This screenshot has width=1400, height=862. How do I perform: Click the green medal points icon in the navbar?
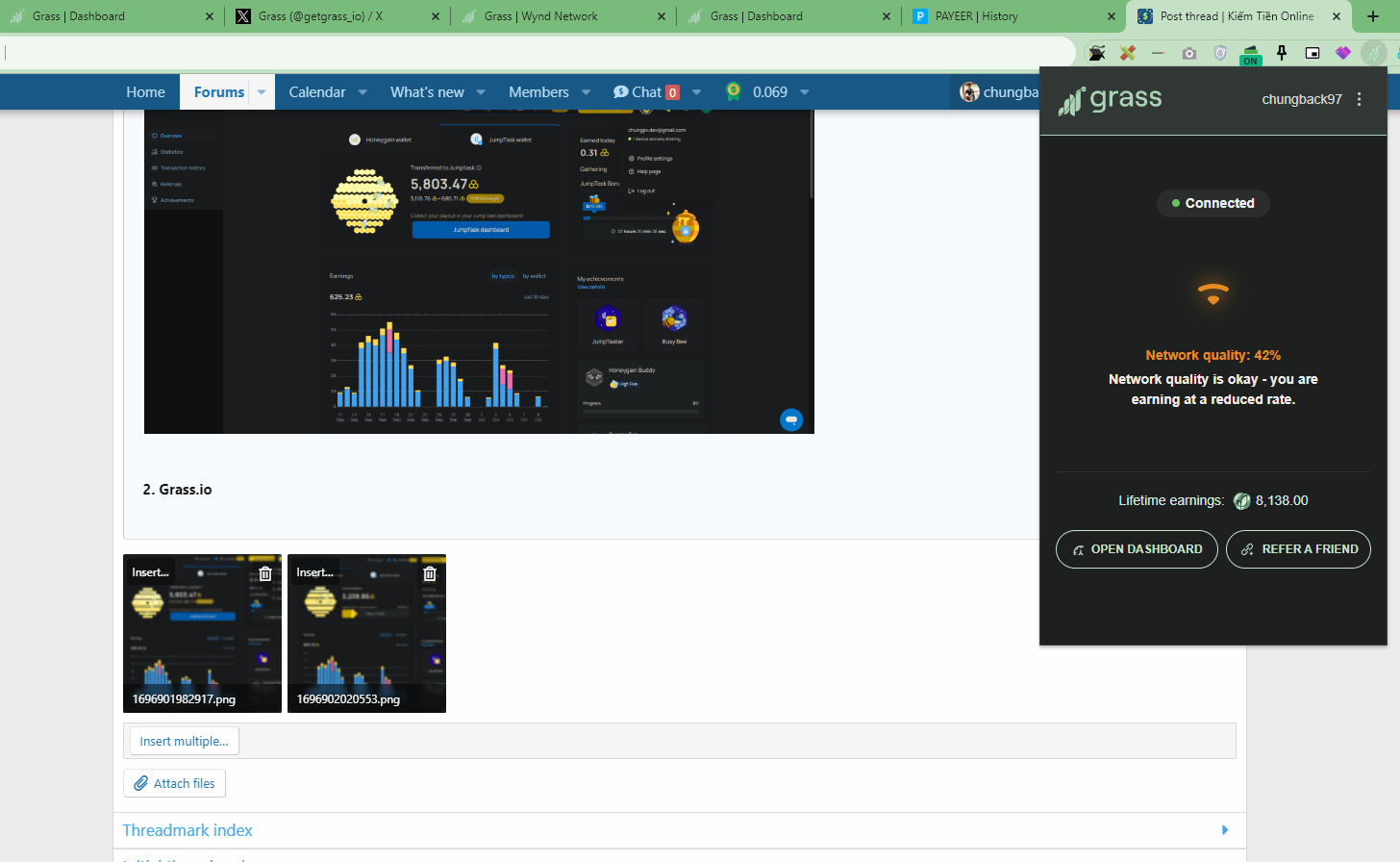(x=734, y=91)
